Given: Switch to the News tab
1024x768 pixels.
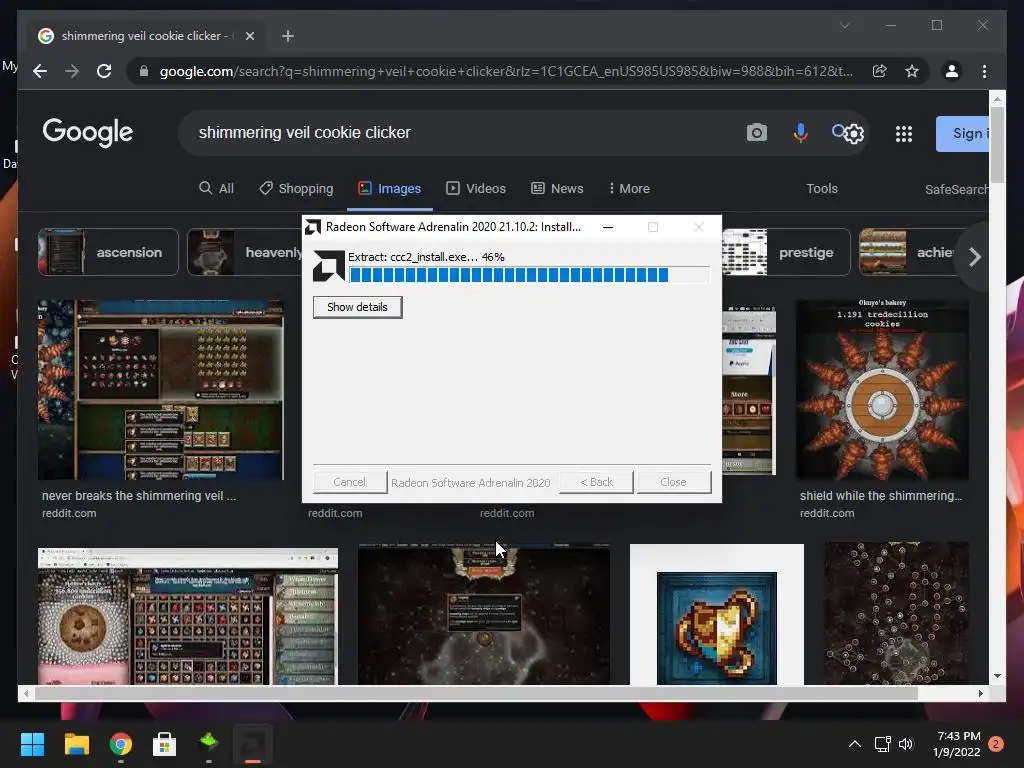Looking at the screenshot, I should pos(556,188).
